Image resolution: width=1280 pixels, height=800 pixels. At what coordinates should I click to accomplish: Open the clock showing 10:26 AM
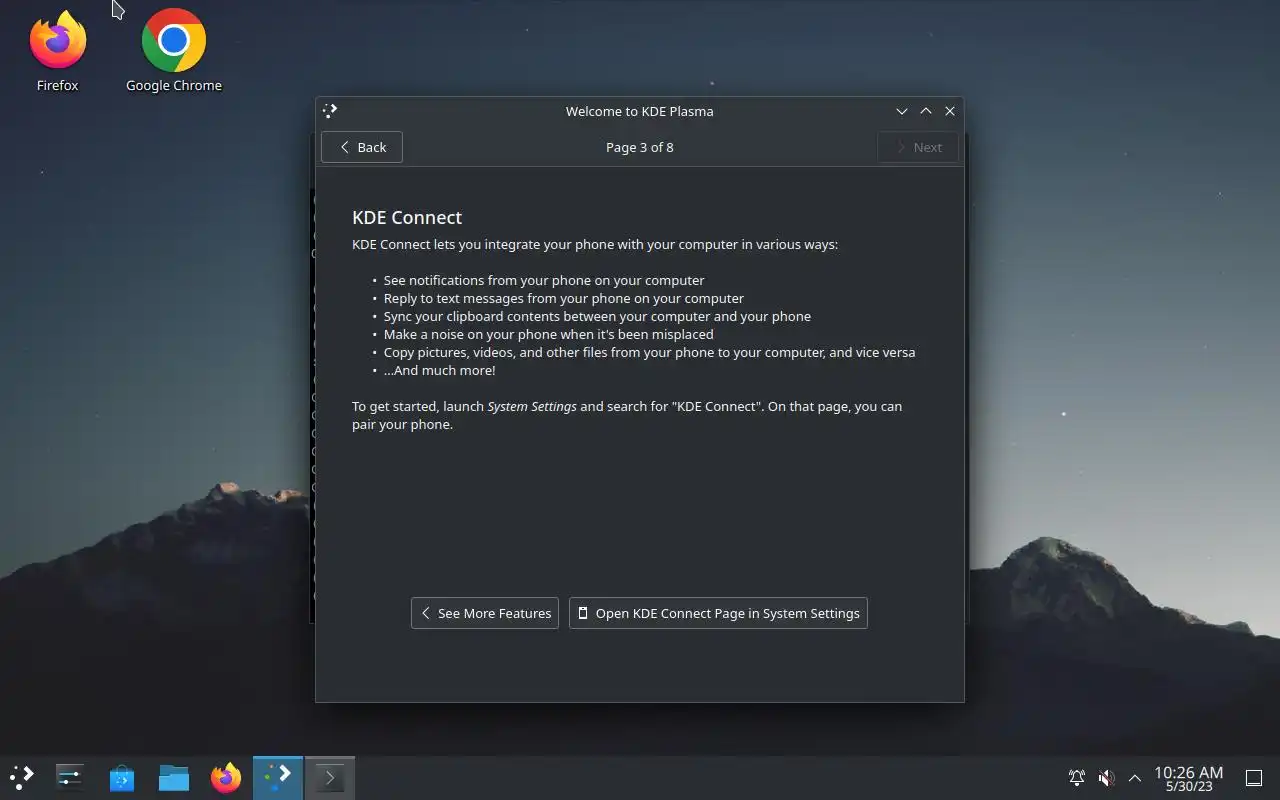pos(1189,778)
